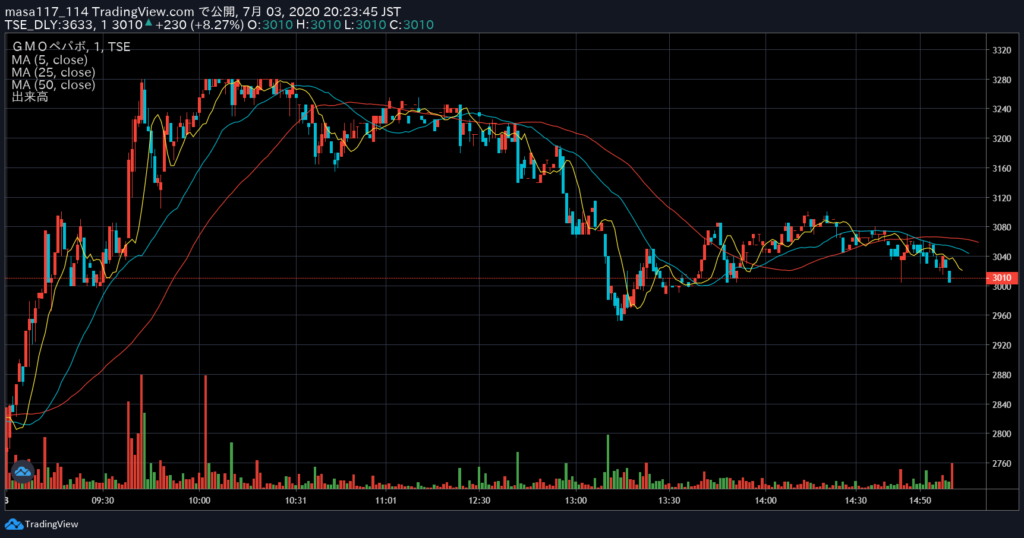Click the 3240 price axis label
The image size is (1024, 538).
click(1002, 109)
